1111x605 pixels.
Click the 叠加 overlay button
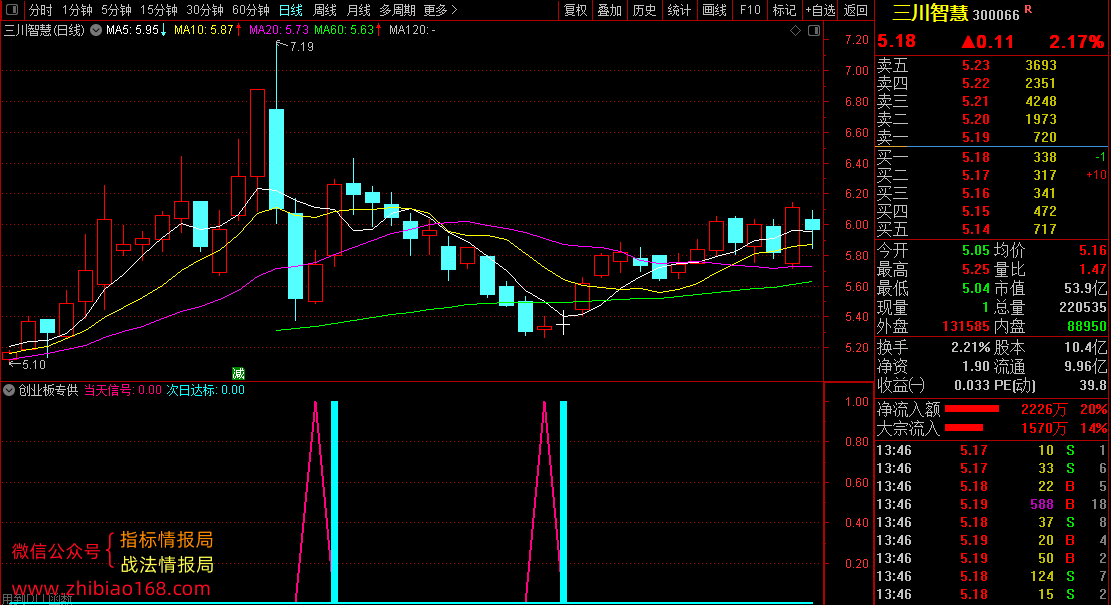click(x=609, y=10)
